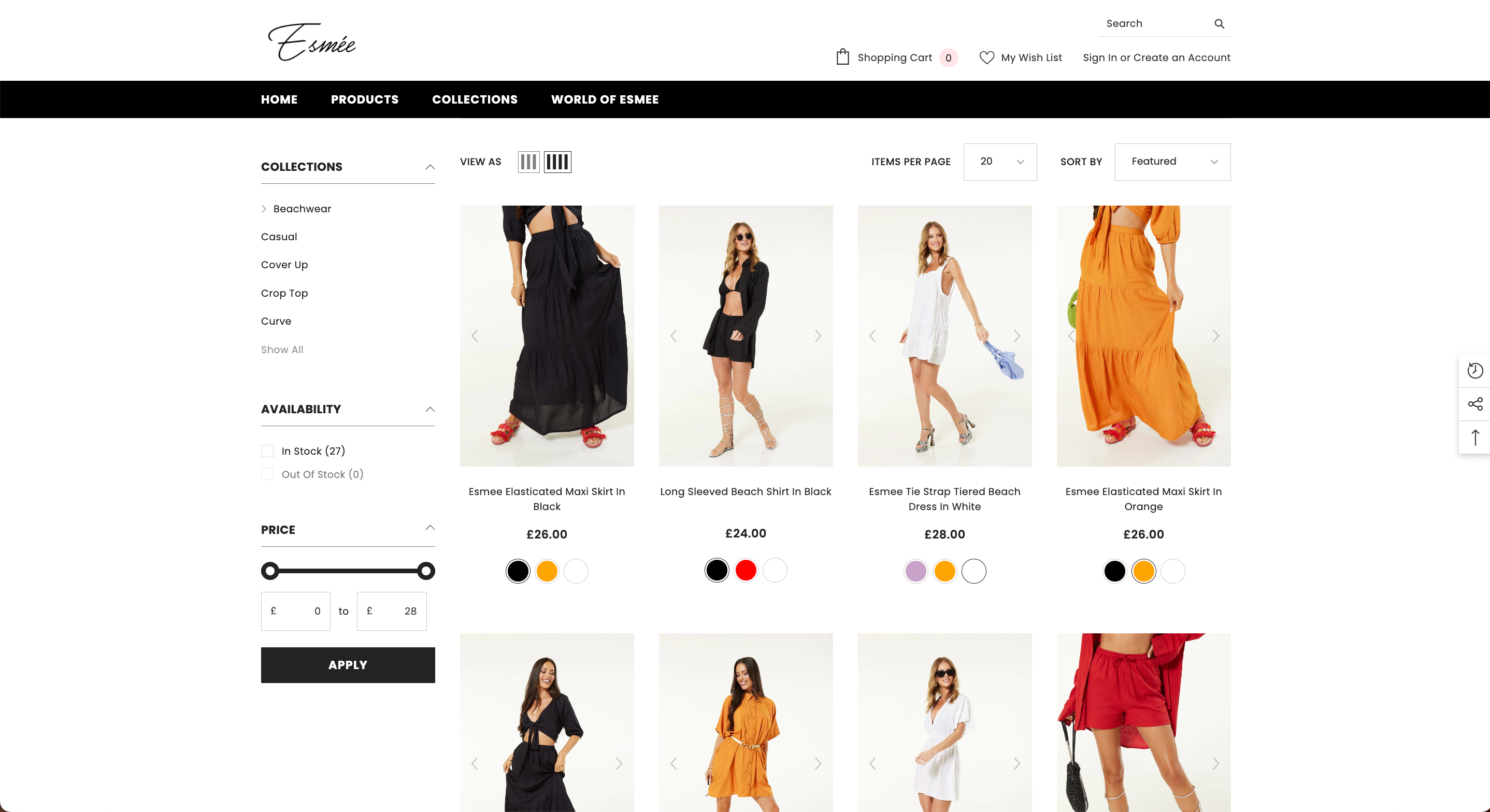
Task: Switch to four-column grid view
Action: tap(557, 162)
